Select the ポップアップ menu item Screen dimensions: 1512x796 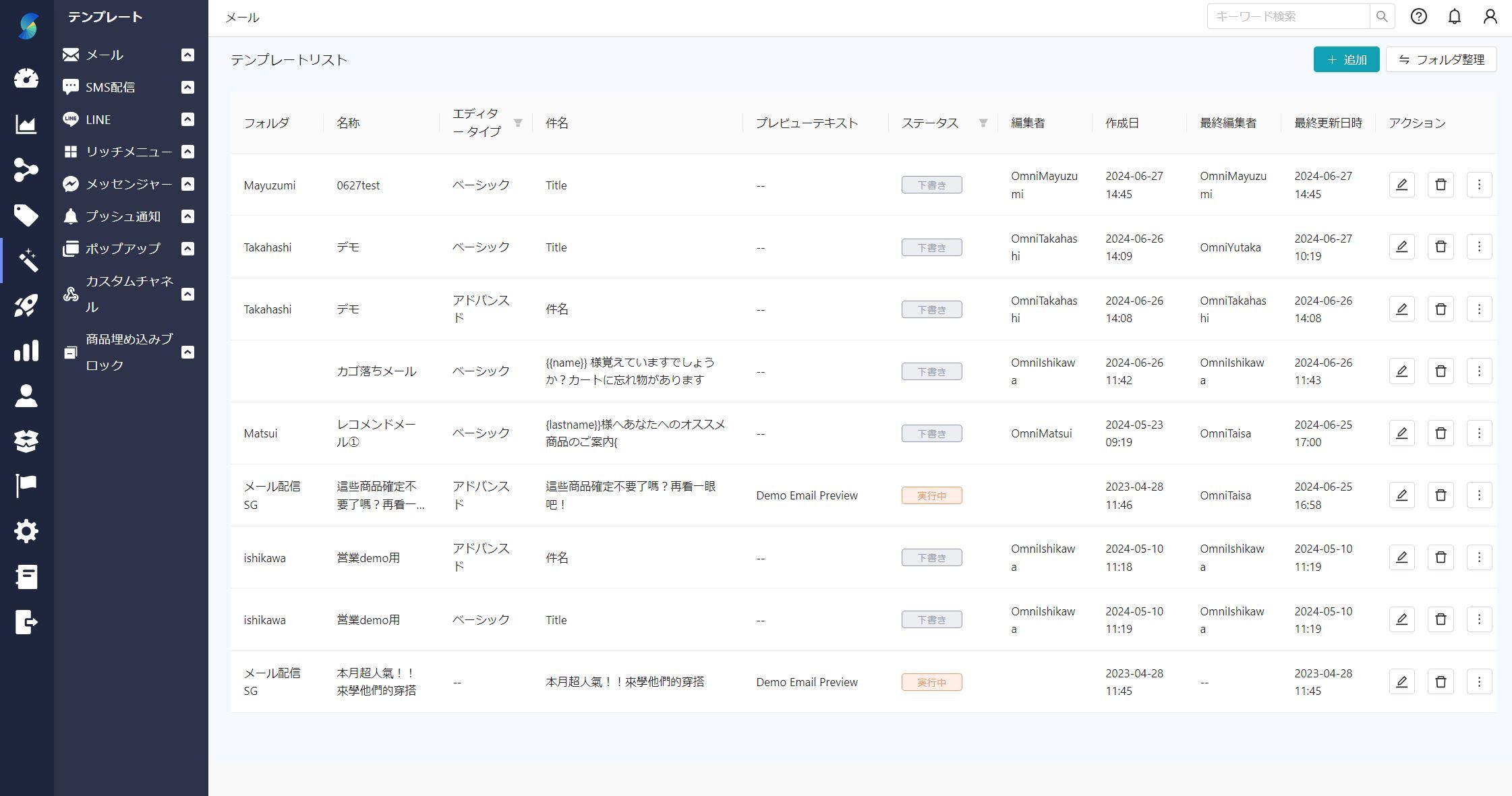pos(123,249)
